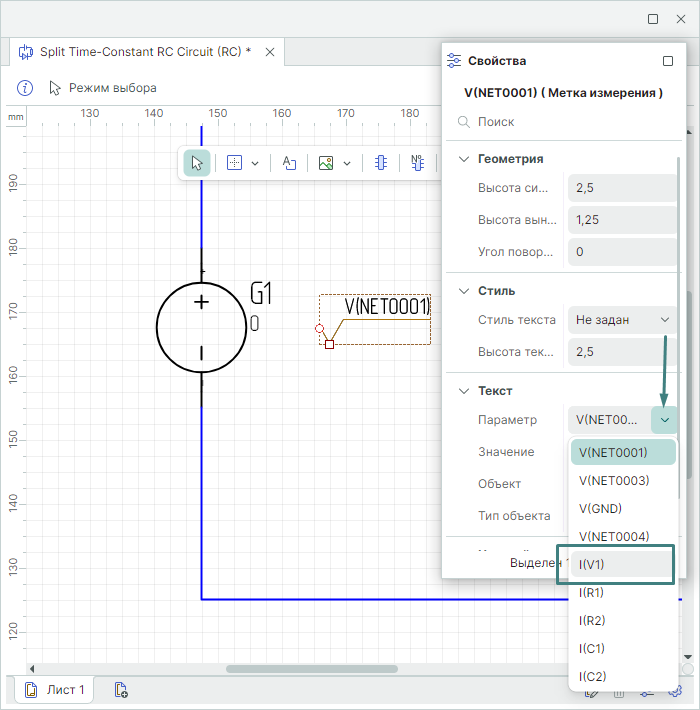Expand the arrow next to image tool
This screenshot has width=700, height=710.
pos(347,163)
